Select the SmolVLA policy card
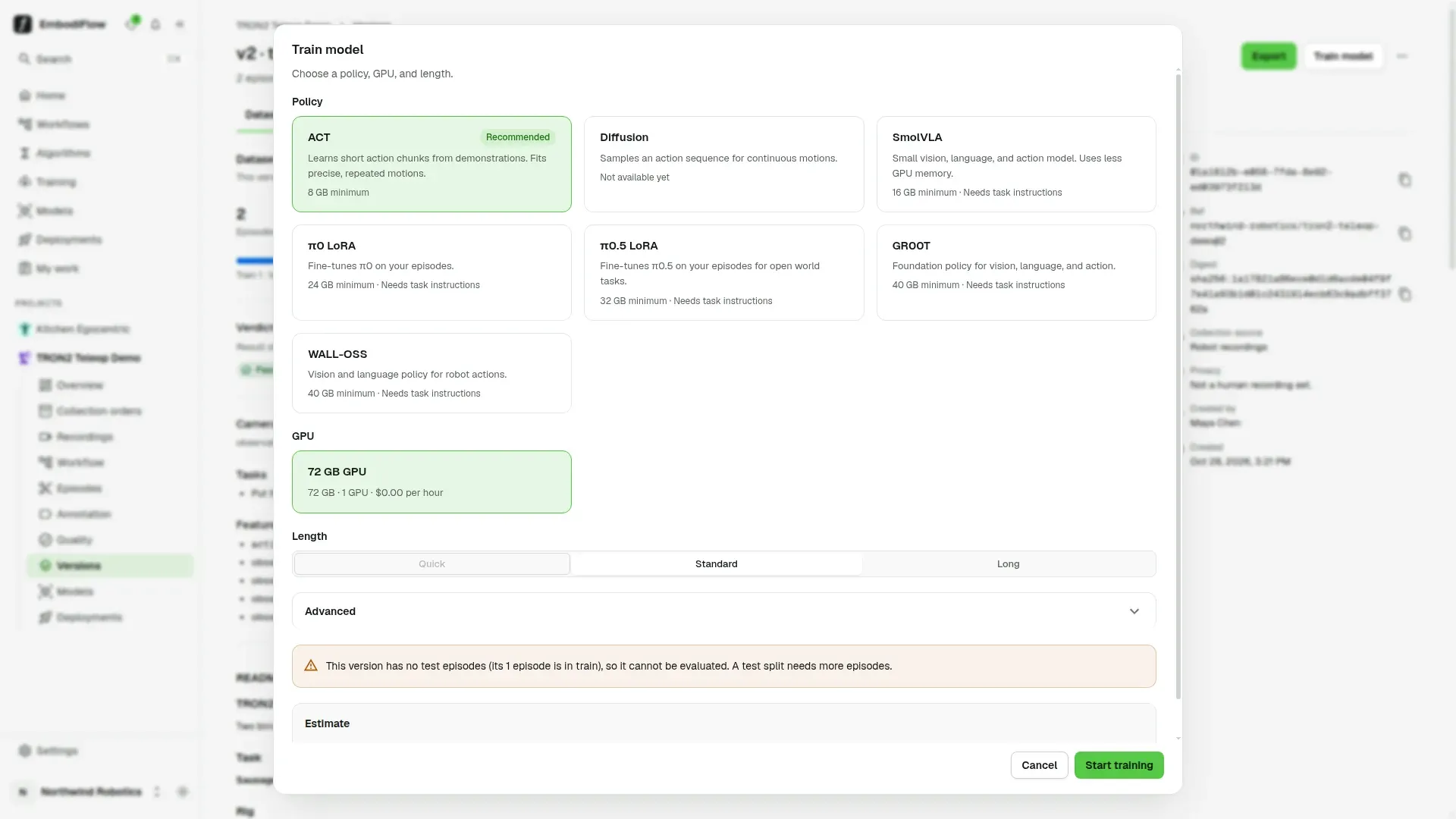Viewport: 1456px width, 819px height. click(x=1016, y=164)
